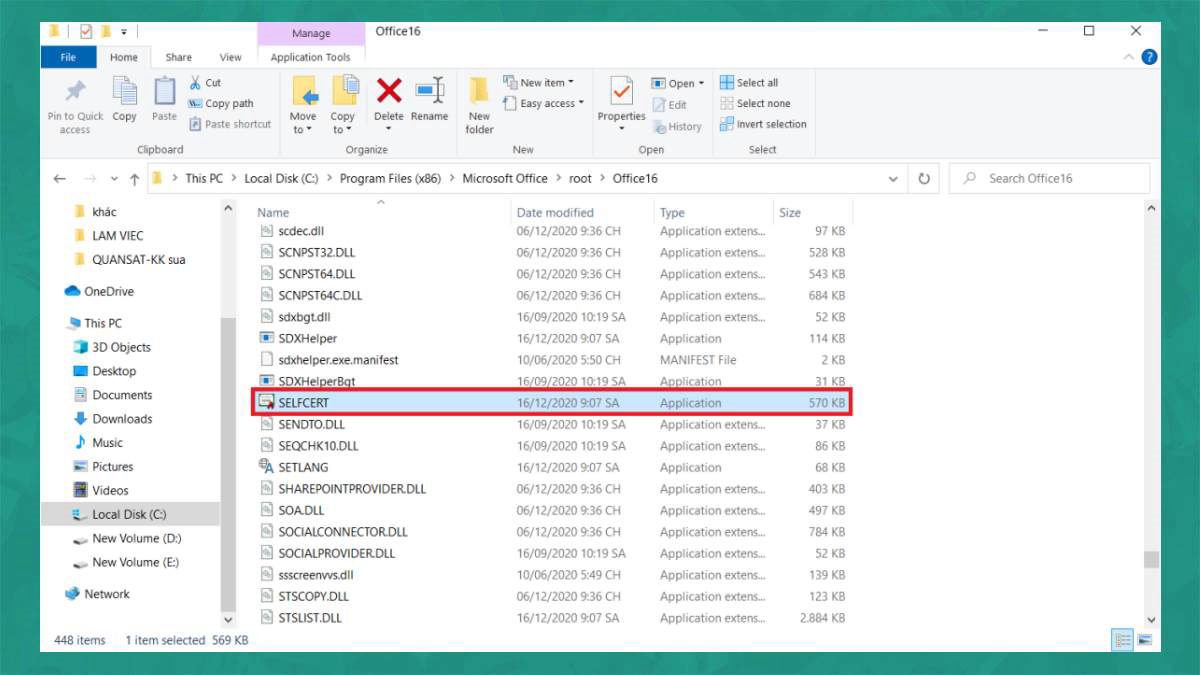Screen dimensions: 1200x675
Task: Open OneDrive in navigation pane
Action: point(98,291)
